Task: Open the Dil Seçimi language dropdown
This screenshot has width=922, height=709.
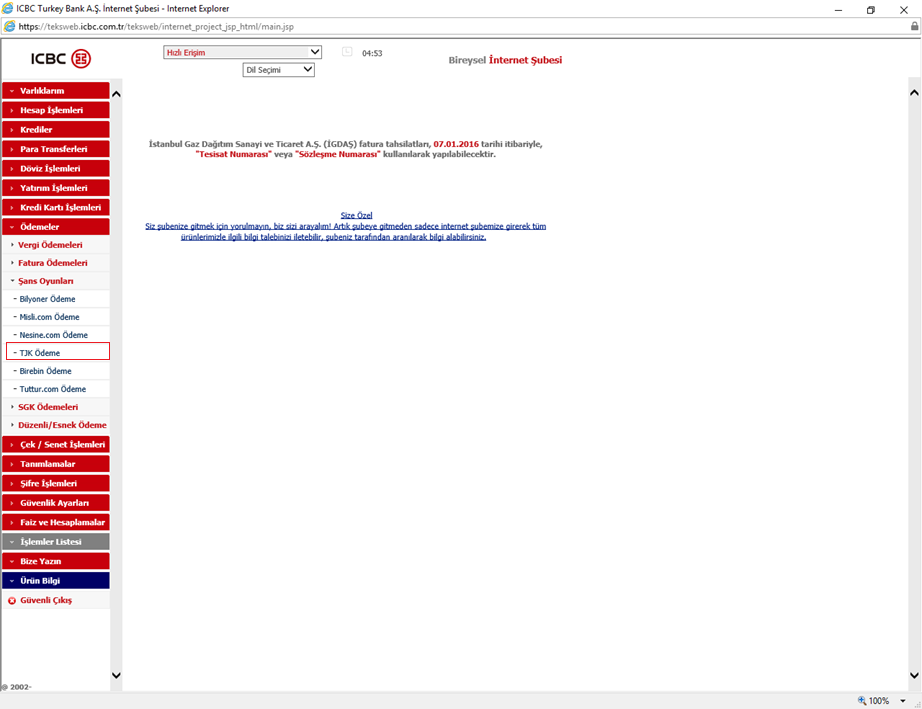Action: coord(279,70)
